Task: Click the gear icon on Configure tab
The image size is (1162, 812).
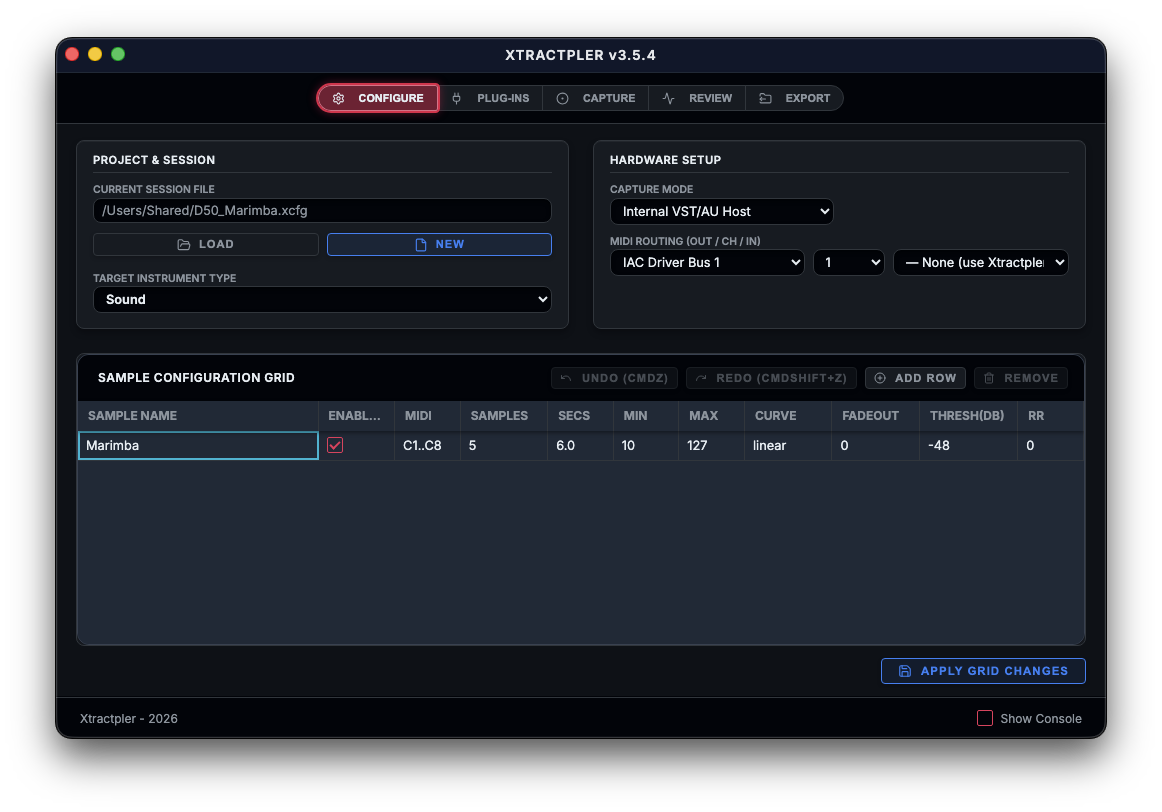Action: pyautogui.click(x=339, y=98)
